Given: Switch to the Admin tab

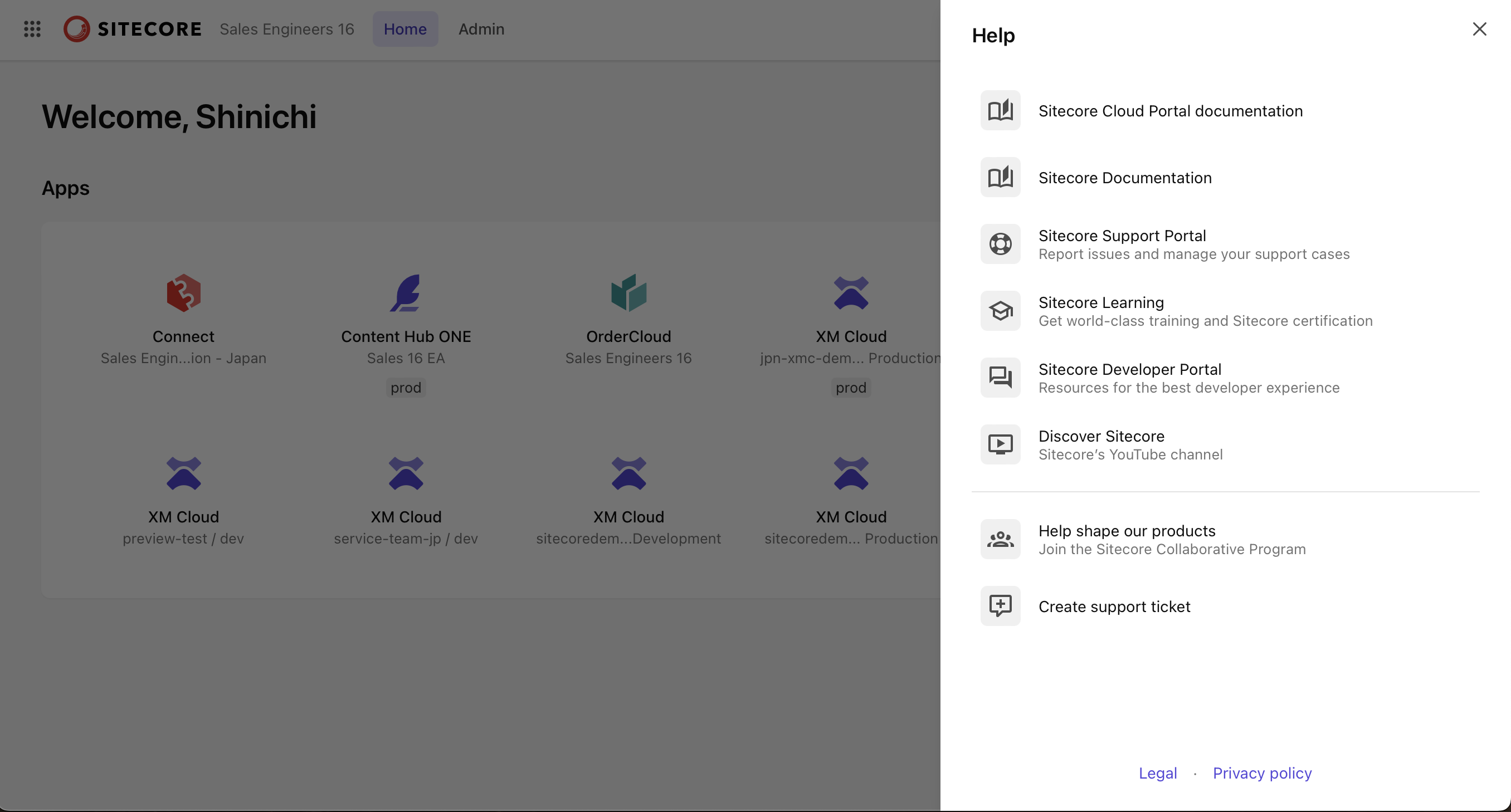Looking at the screenshot, I should 481,29.
